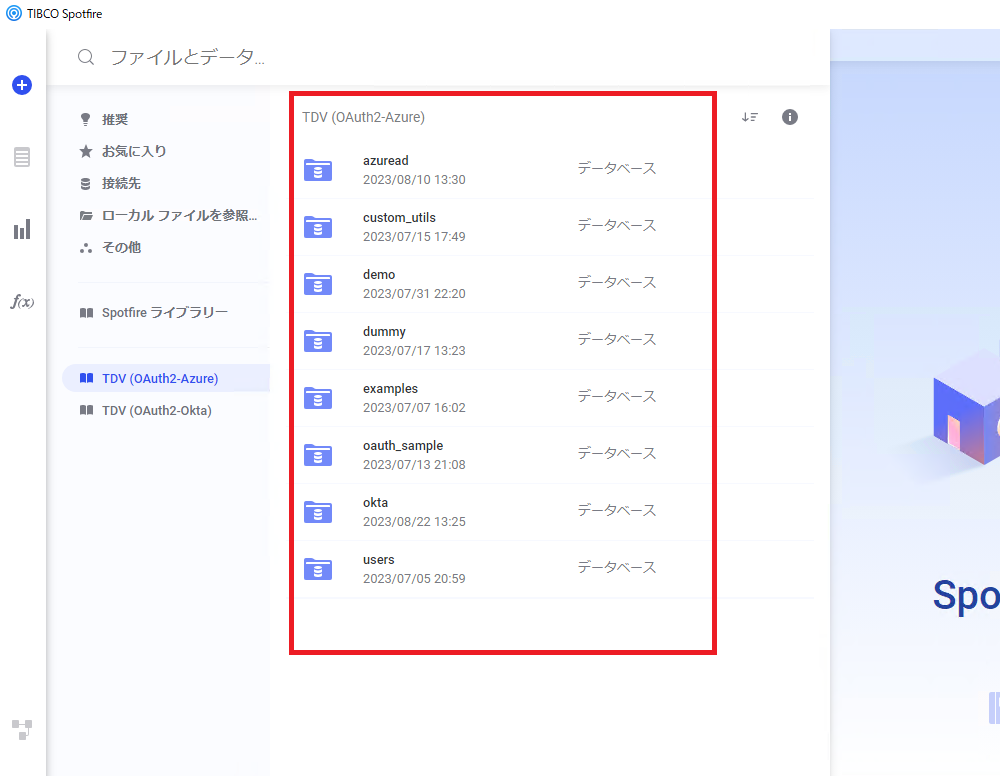
Task: Open the f(x) analytic tools icon
Action: pyautogui.click(x=22, y=302)
